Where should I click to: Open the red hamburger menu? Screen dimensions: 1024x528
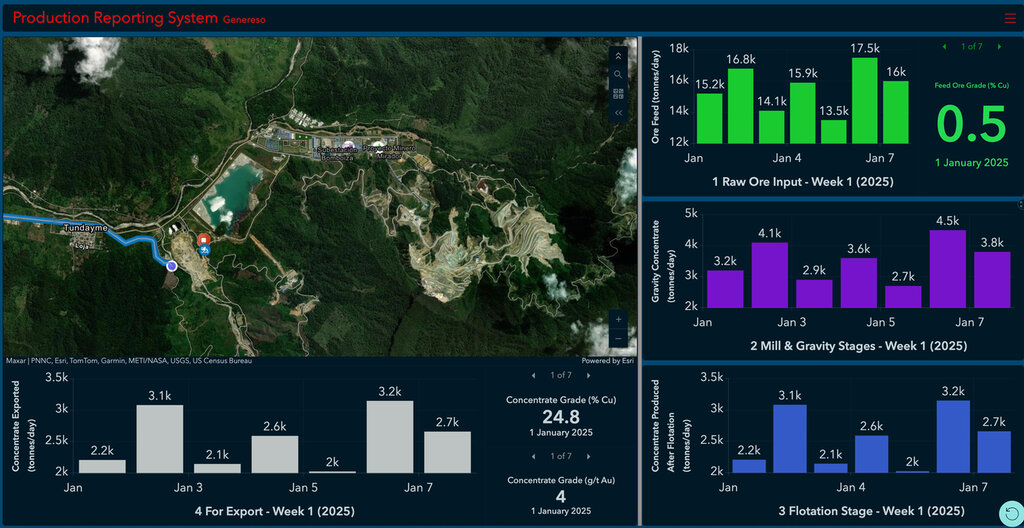pyautogui.click(x=1008, y=18)
